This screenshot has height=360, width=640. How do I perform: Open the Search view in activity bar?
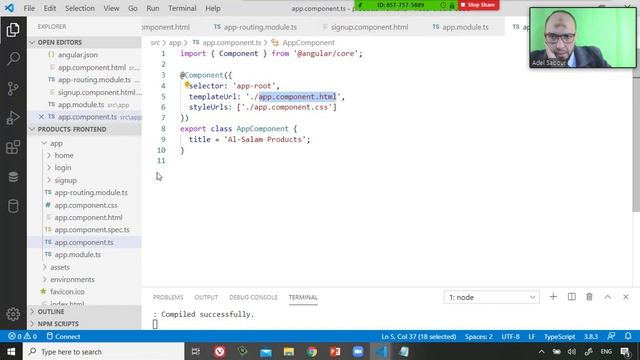(13, 59)
